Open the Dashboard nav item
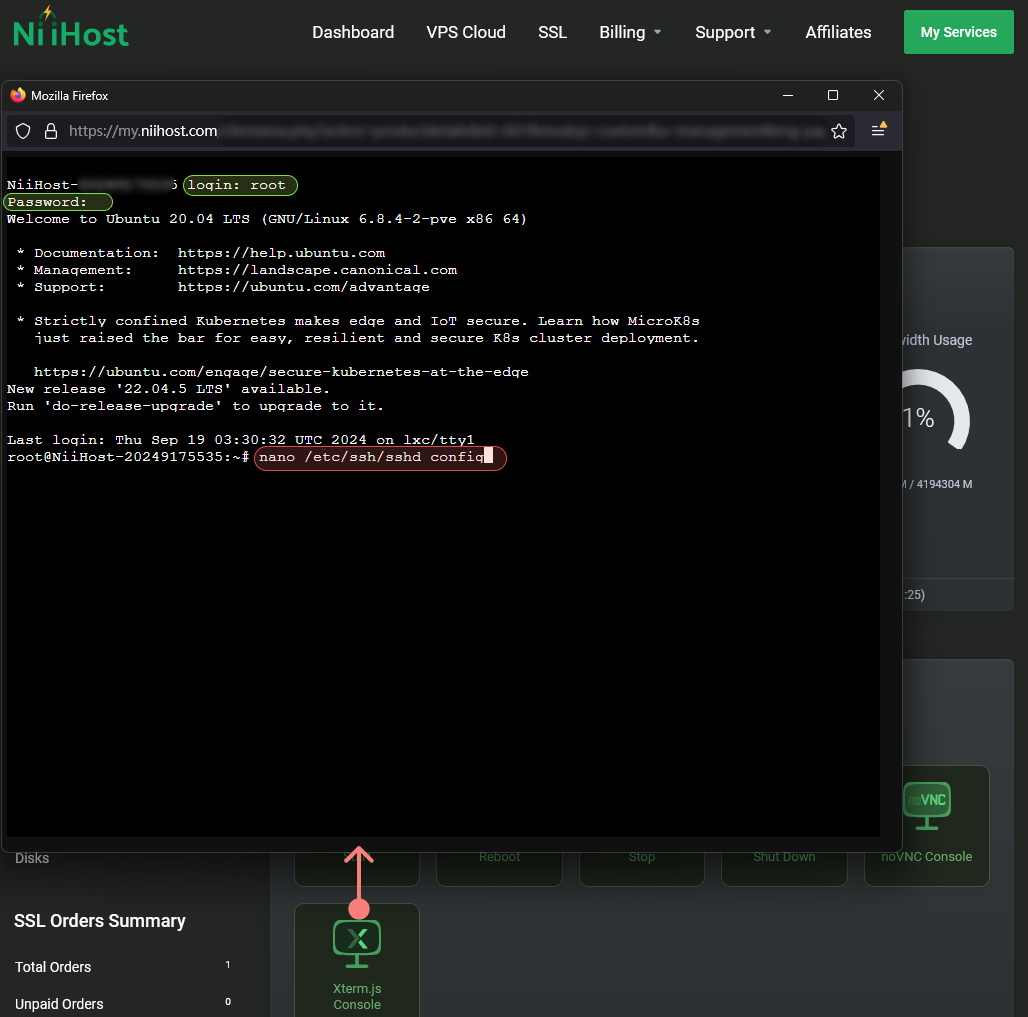 pyautogui.click(x=353, y=32)
